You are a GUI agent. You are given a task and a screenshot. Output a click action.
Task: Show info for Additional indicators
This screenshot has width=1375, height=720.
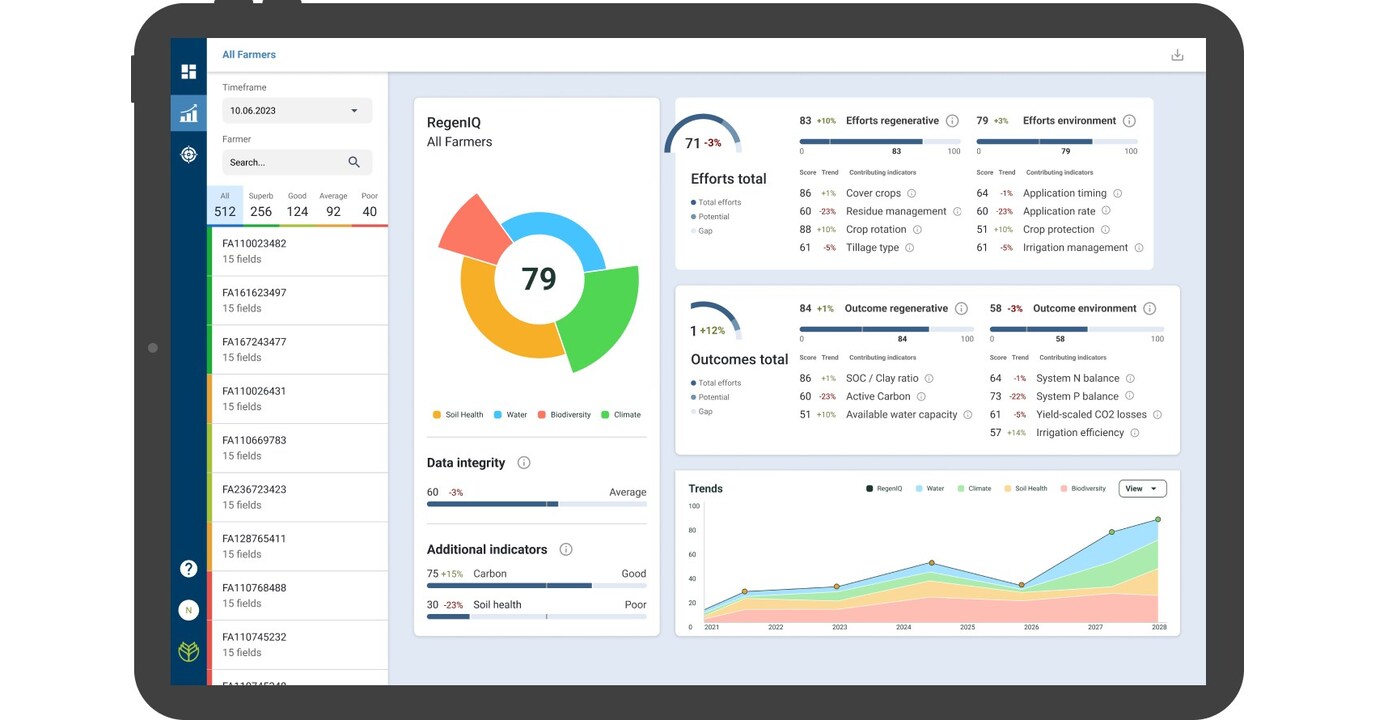565,550
